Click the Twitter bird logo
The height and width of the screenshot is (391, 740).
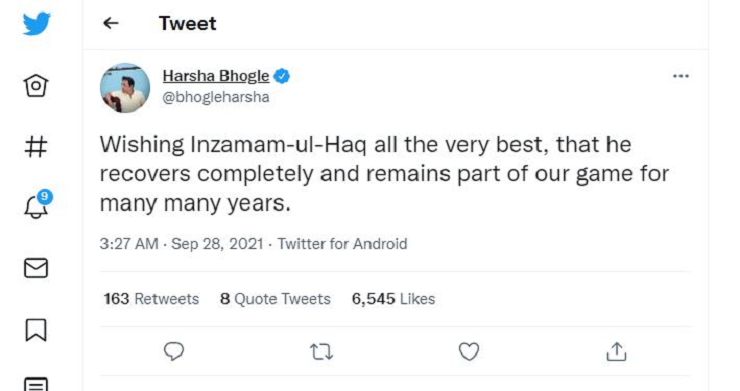[36, 24]
